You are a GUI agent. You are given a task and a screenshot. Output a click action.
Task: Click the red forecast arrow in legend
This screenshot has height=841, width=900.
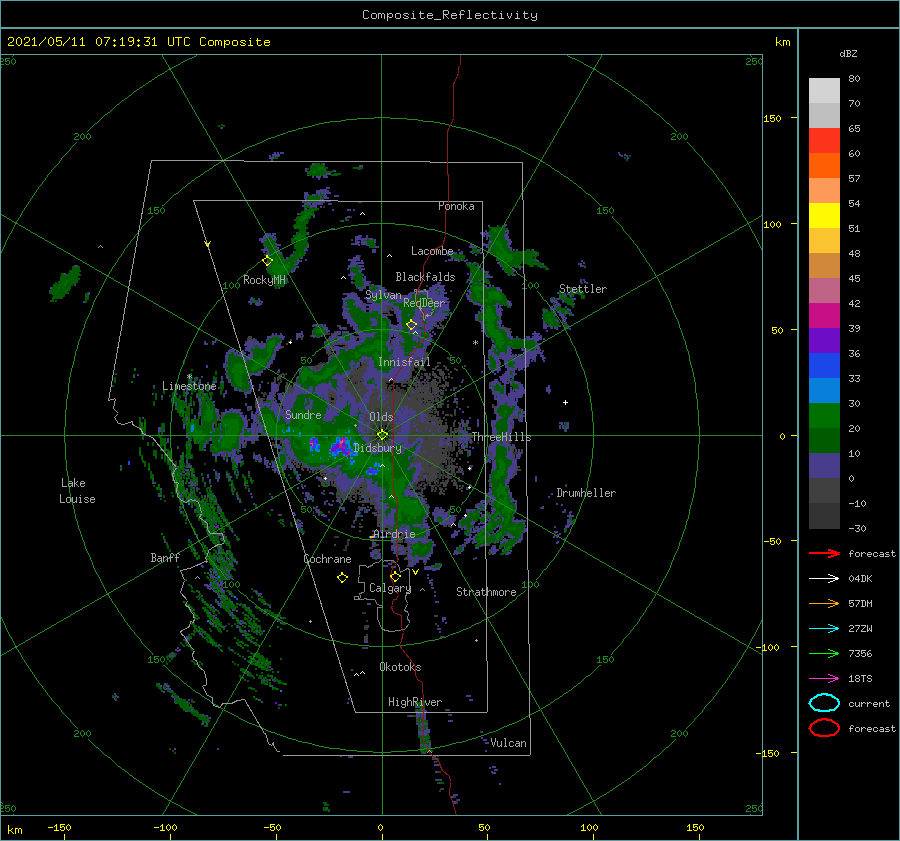[824, 553]
